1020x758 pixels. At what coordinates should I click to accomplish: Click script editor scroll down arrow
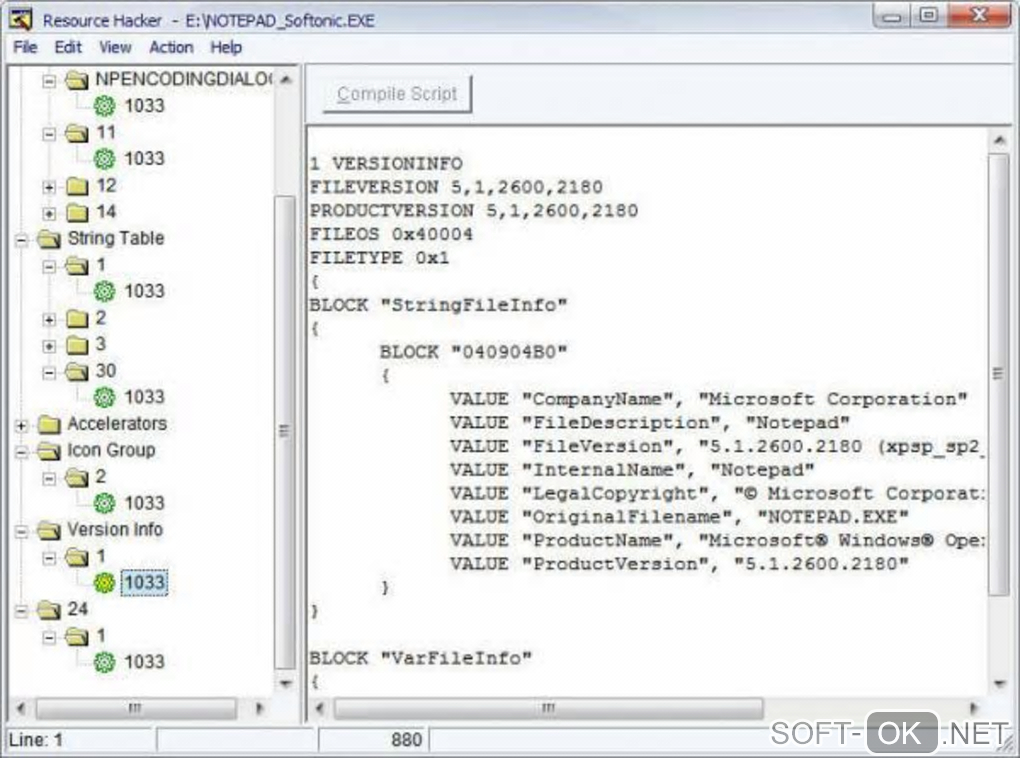[x=999, y=684]
